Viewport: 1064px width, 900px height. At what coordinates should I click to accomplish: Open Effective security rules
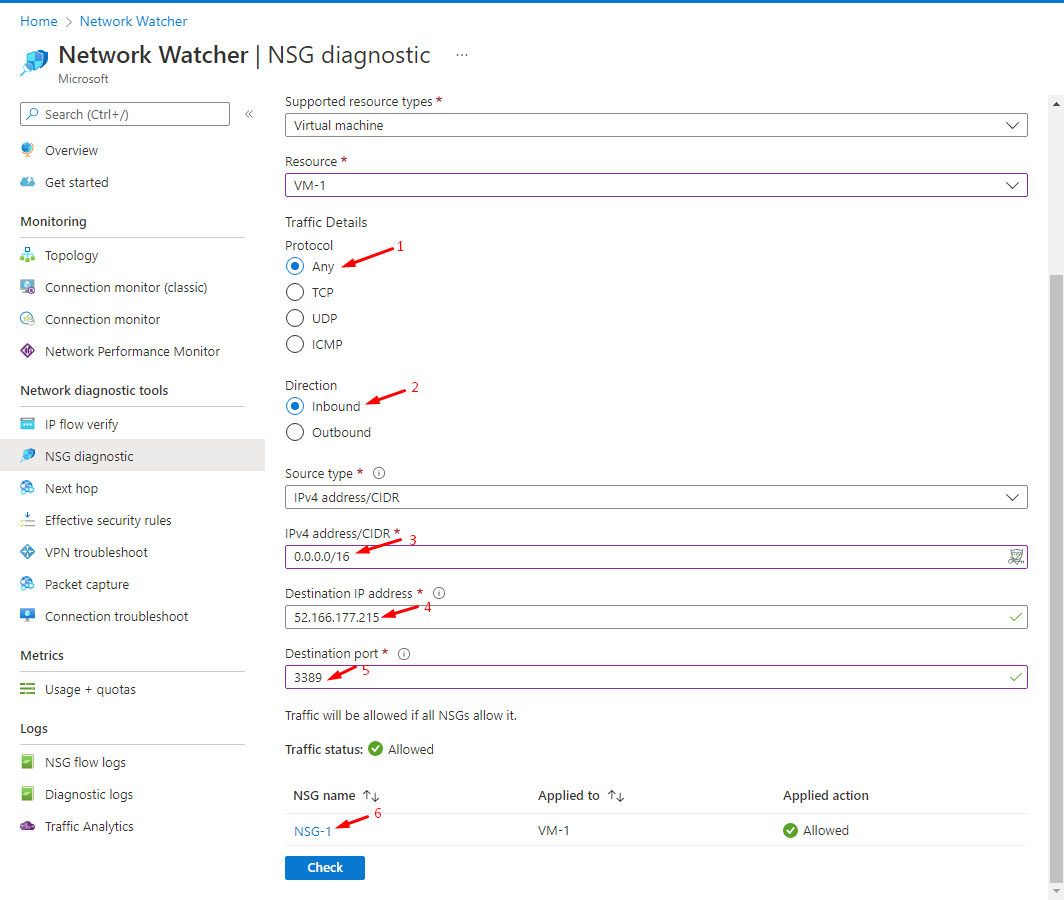(x=108, y=520)
